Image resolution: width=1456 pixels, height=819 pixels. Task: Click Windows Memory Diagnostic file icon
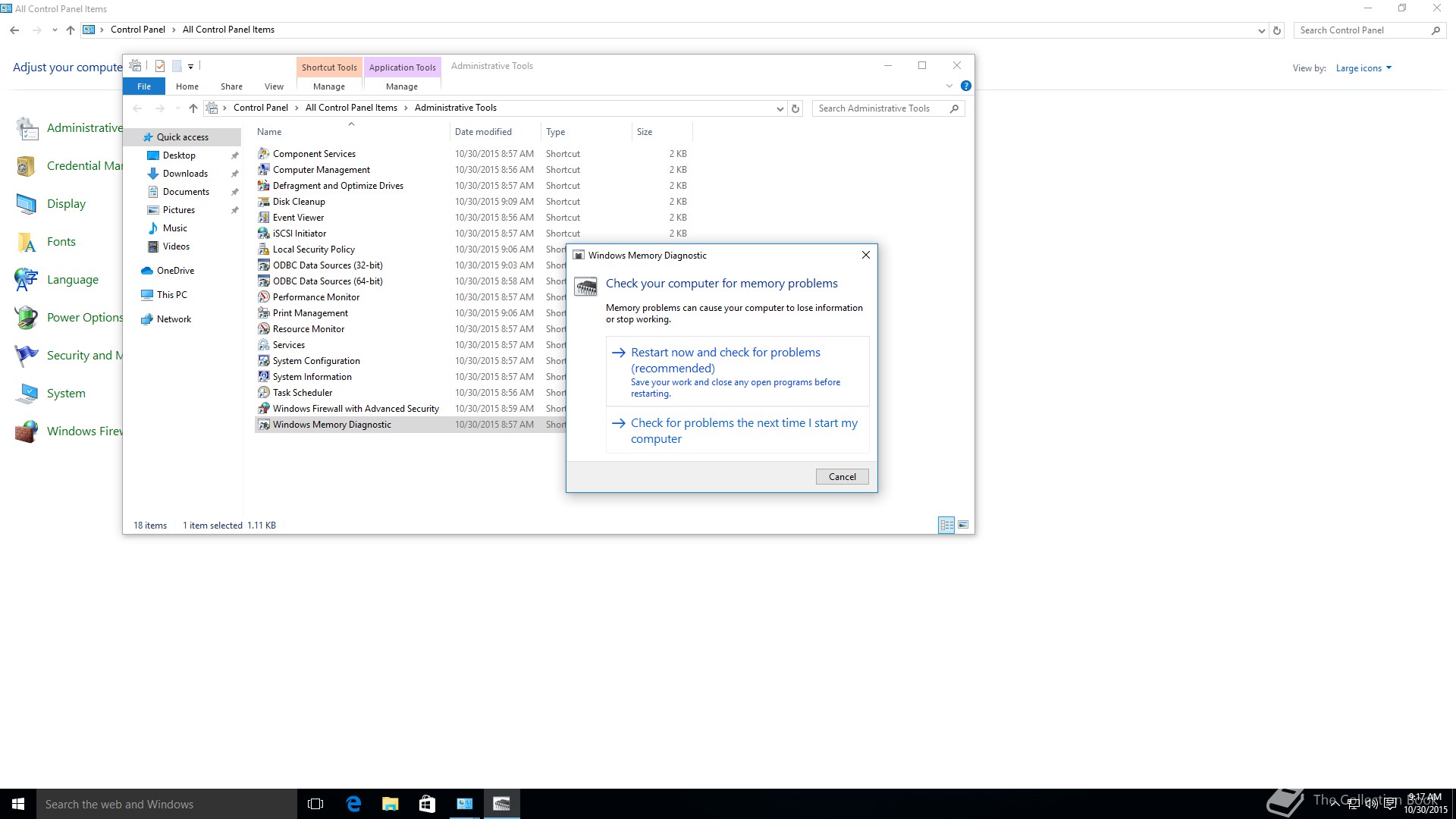(263, 424)
